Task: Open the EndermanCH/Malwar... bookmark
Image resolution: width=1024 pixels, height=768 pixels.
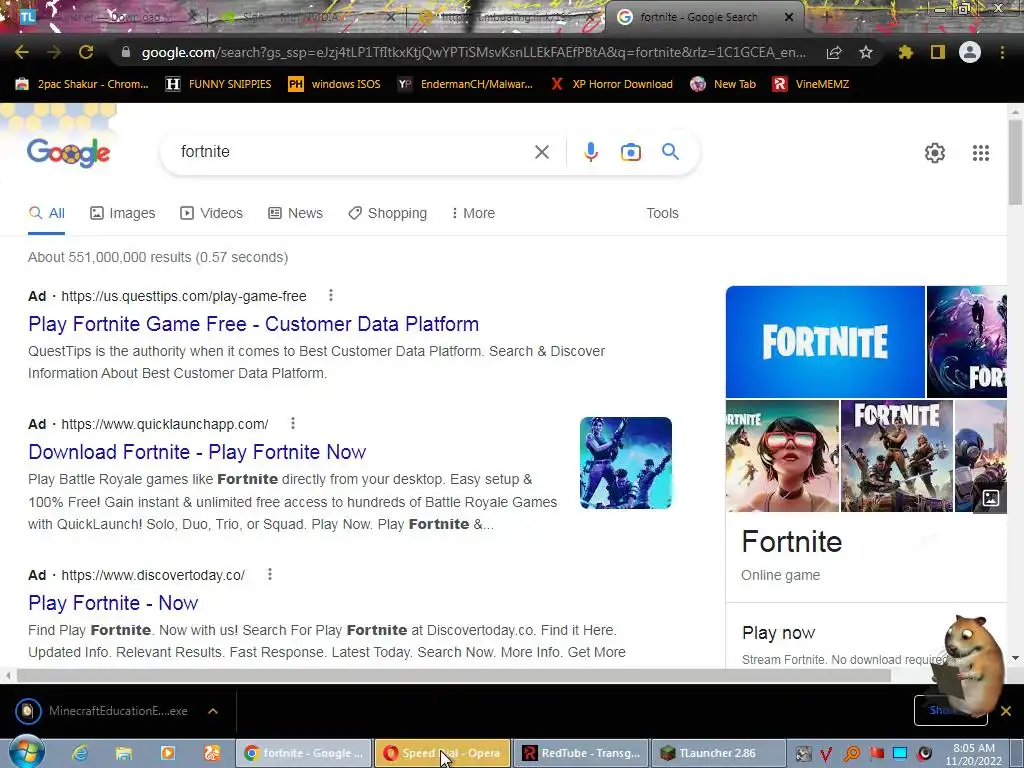Action: (x=465, y=84)
